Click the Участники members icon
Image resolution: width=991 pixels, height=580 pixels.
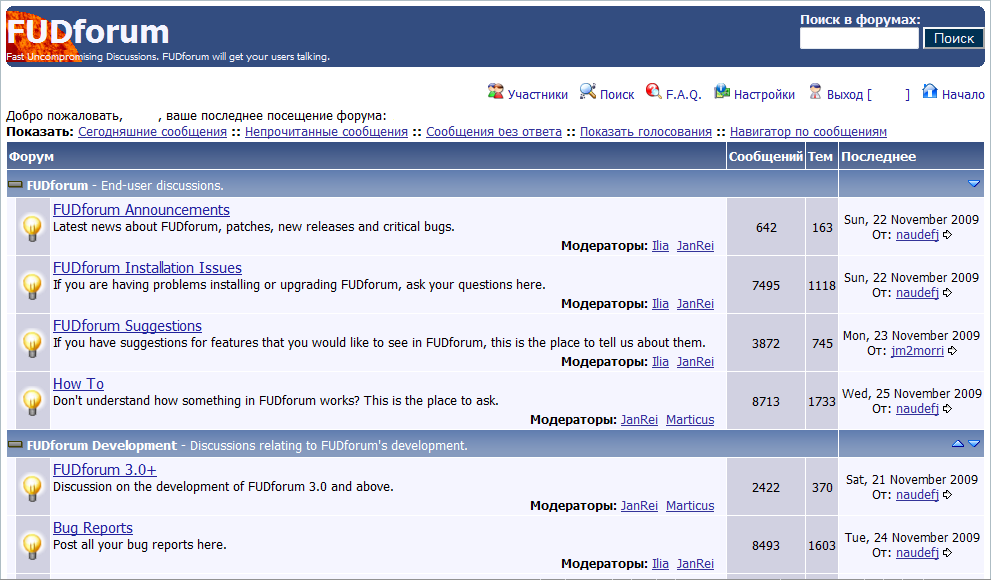click(496, 92)
